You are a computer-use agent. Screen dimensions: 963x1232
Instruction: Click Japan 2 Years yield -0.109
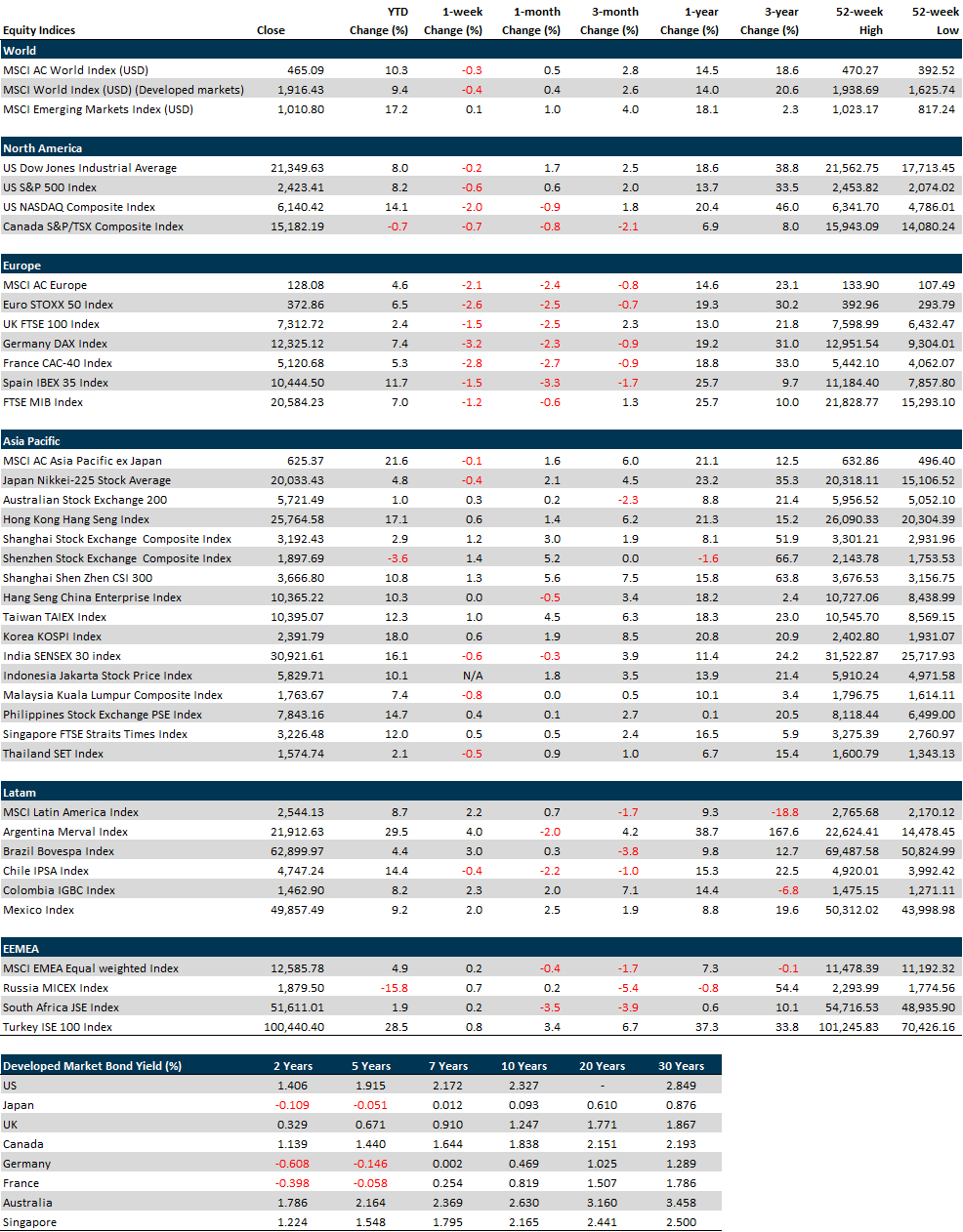click(x=292, y=1105)
